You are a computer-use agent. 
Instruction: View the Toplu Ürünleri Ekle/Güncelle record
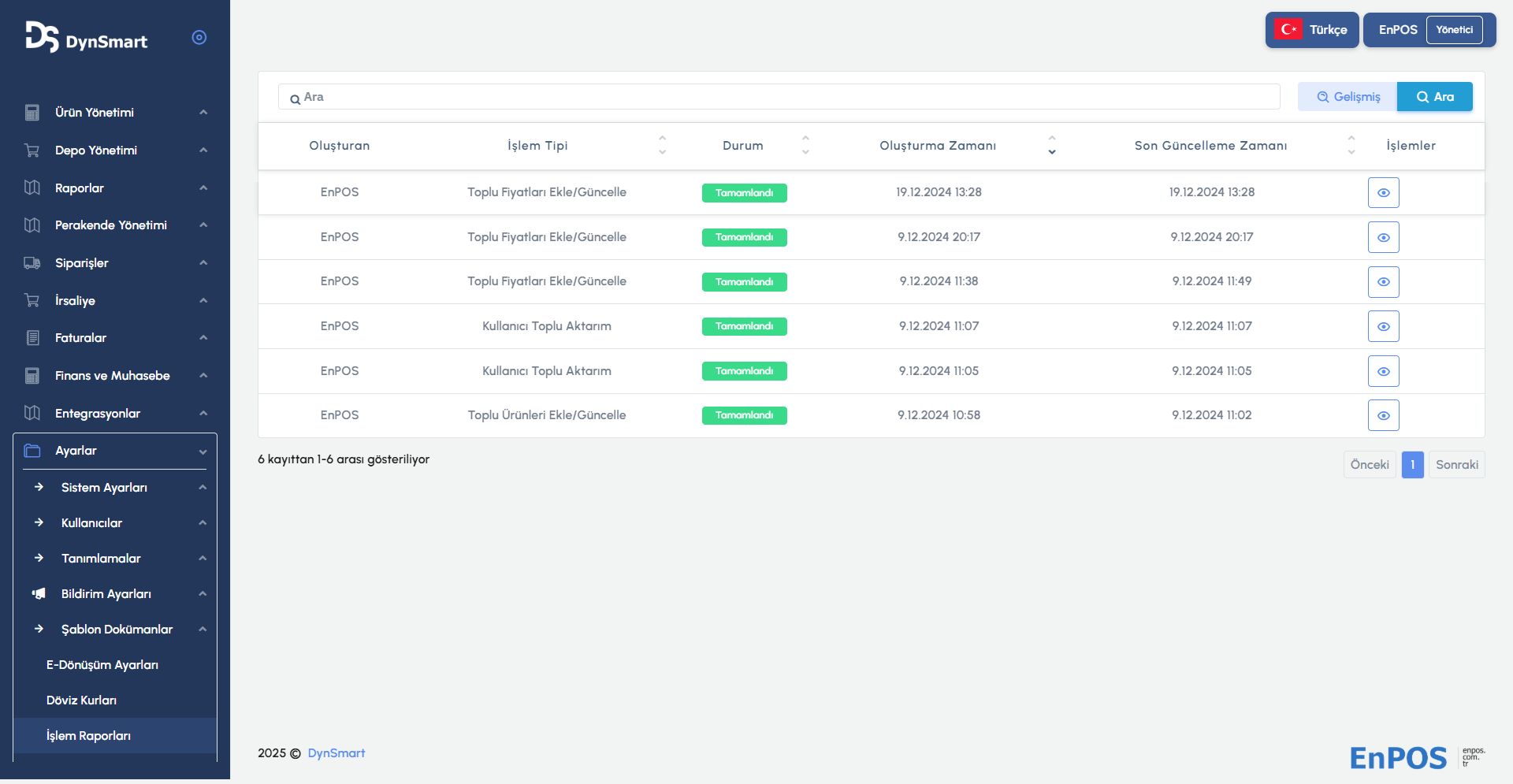(1383, 416)
